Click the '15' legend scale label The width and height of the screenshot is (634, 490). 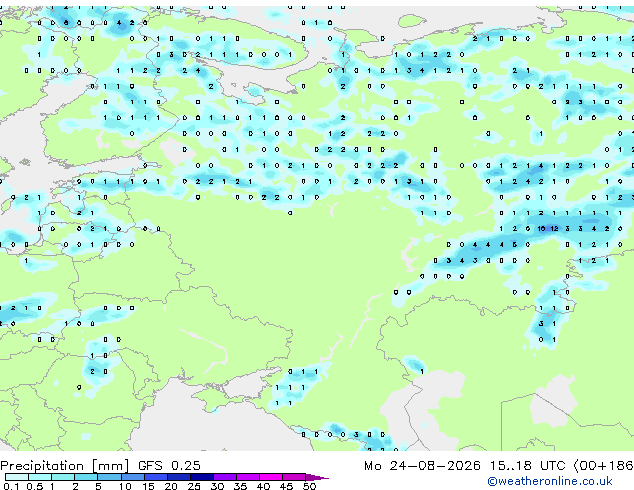148,486
